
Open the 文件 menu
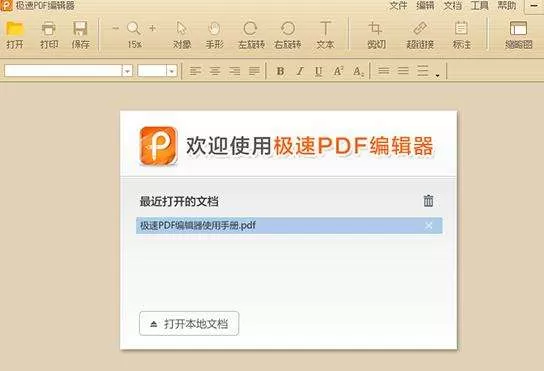398,6
